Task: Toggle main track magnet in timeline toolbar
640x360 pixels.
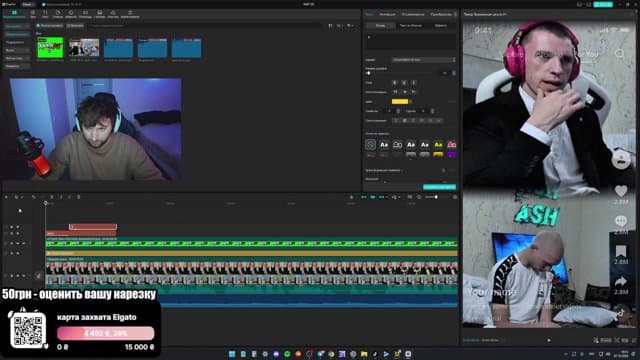Action: point(363,197)
